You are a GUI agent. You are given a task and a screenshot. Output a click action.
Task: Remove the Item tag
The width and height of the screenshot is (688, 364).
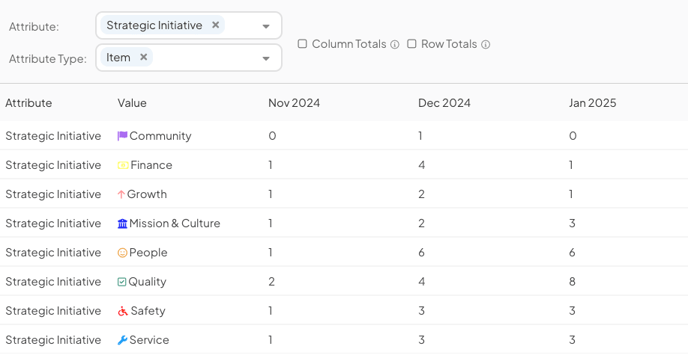pos(143,57)
